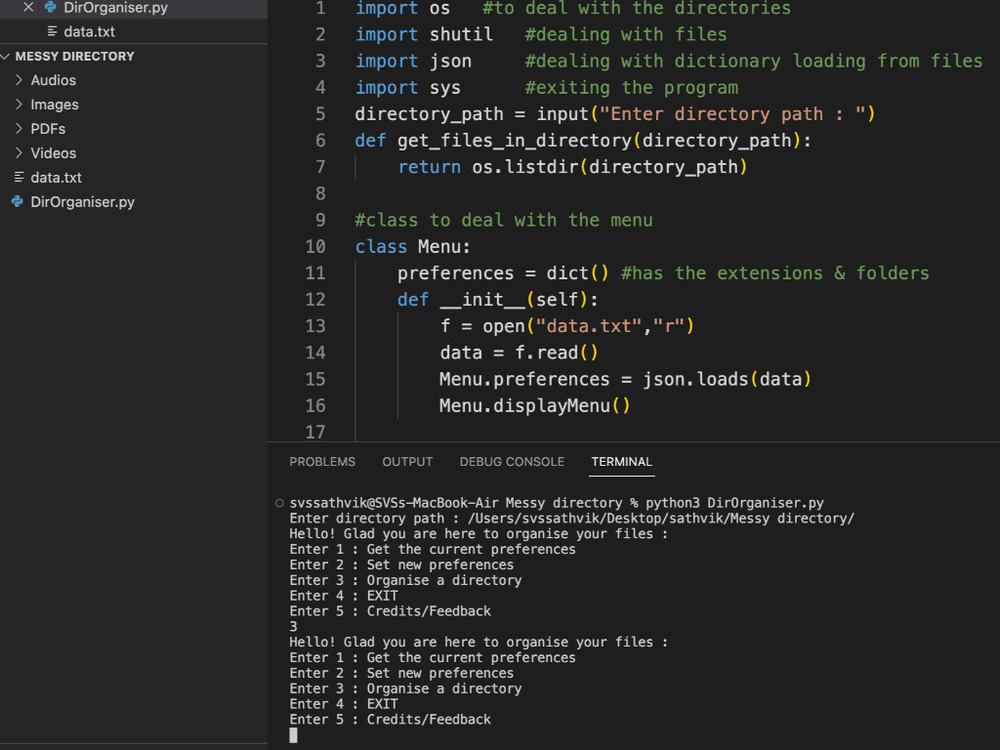This screenshot has height=750, width=1000.
Task: Select the Images folder name
Action: click(x=55, y=105)
